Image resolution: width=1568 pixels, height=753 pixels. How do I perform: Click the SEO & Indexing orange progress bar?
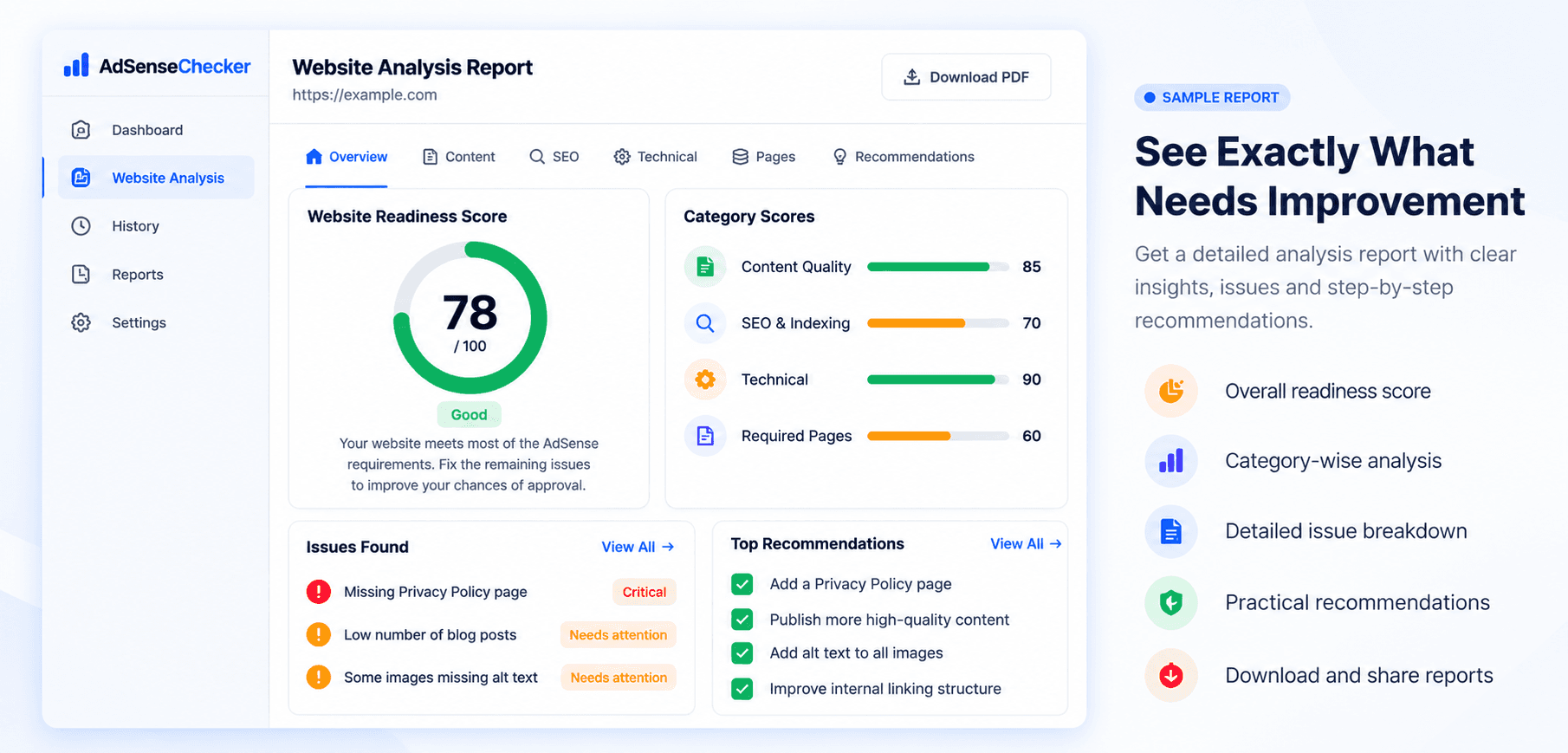click(938, 323)
